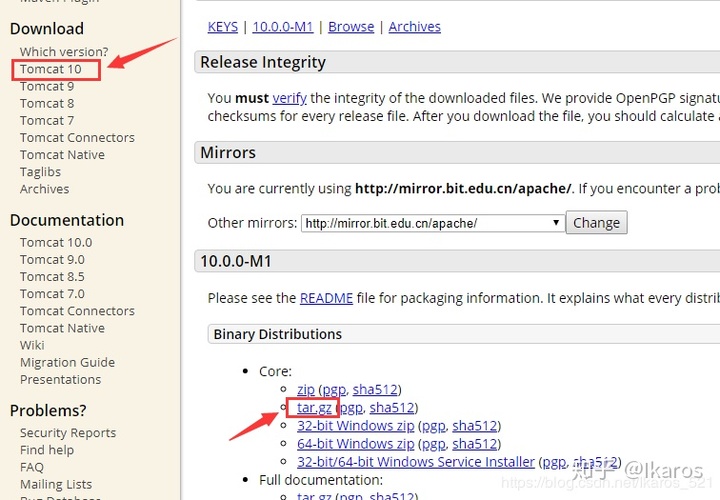Image resolution: width=720 pixels, height=500 pixels.
Task: Open the Find help link
Action: click(47, 449)
